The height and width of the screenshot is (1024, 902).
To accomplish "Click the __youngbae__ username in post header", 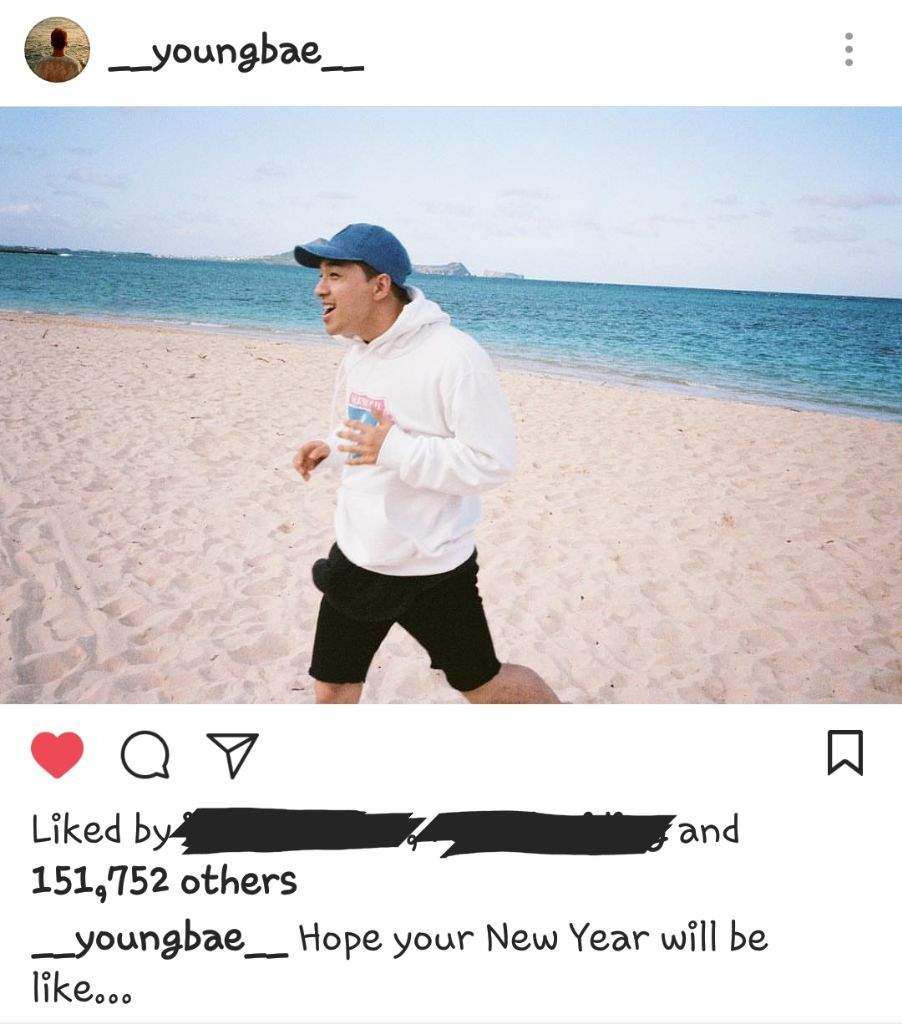I will (x=236, y=52).
